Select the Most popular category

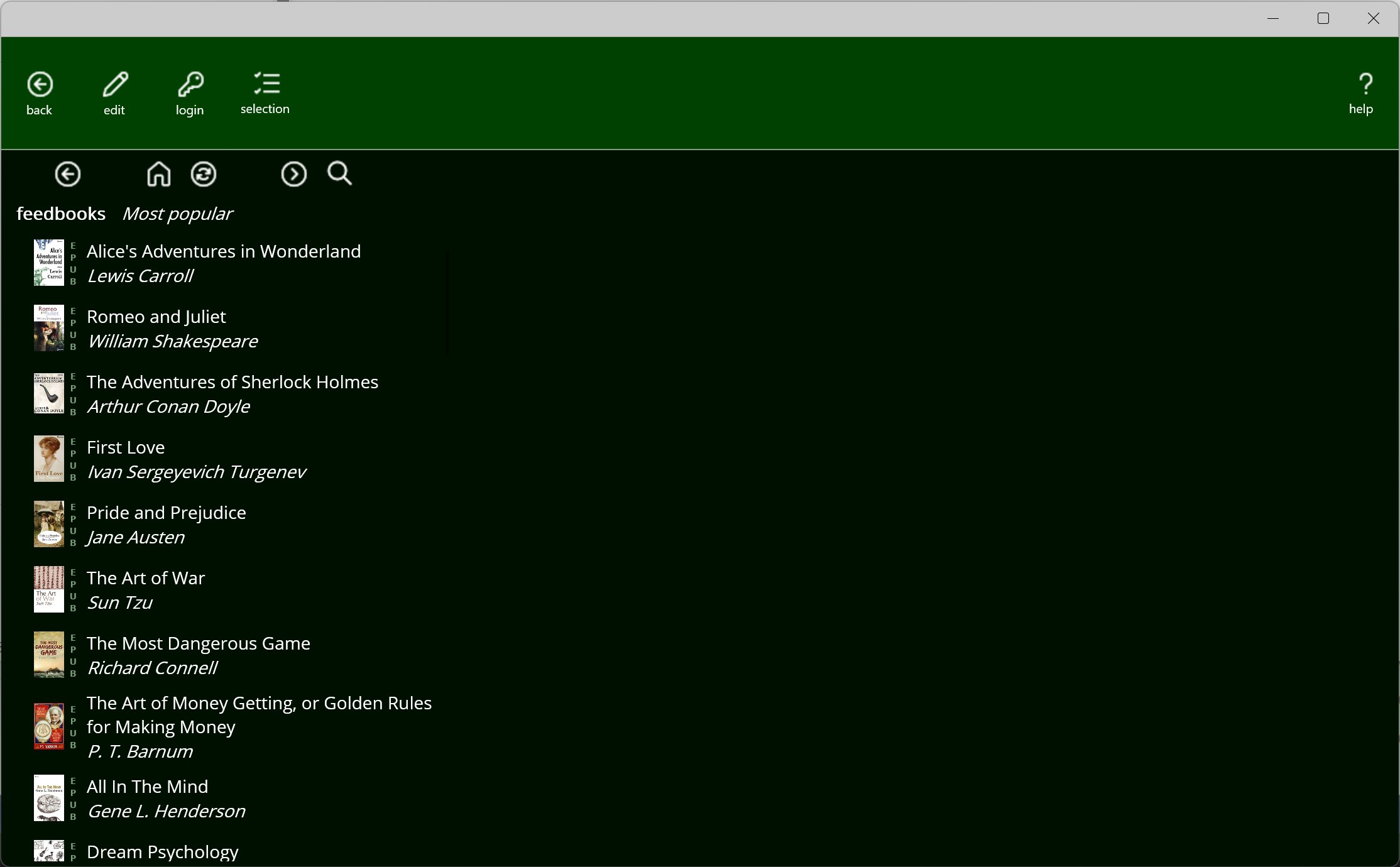pos(178,214)
